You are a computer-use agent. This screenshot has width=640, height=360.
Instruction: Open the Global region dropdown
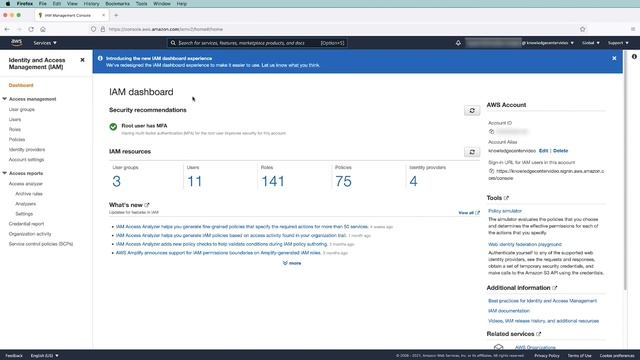[x=591, y=43]
